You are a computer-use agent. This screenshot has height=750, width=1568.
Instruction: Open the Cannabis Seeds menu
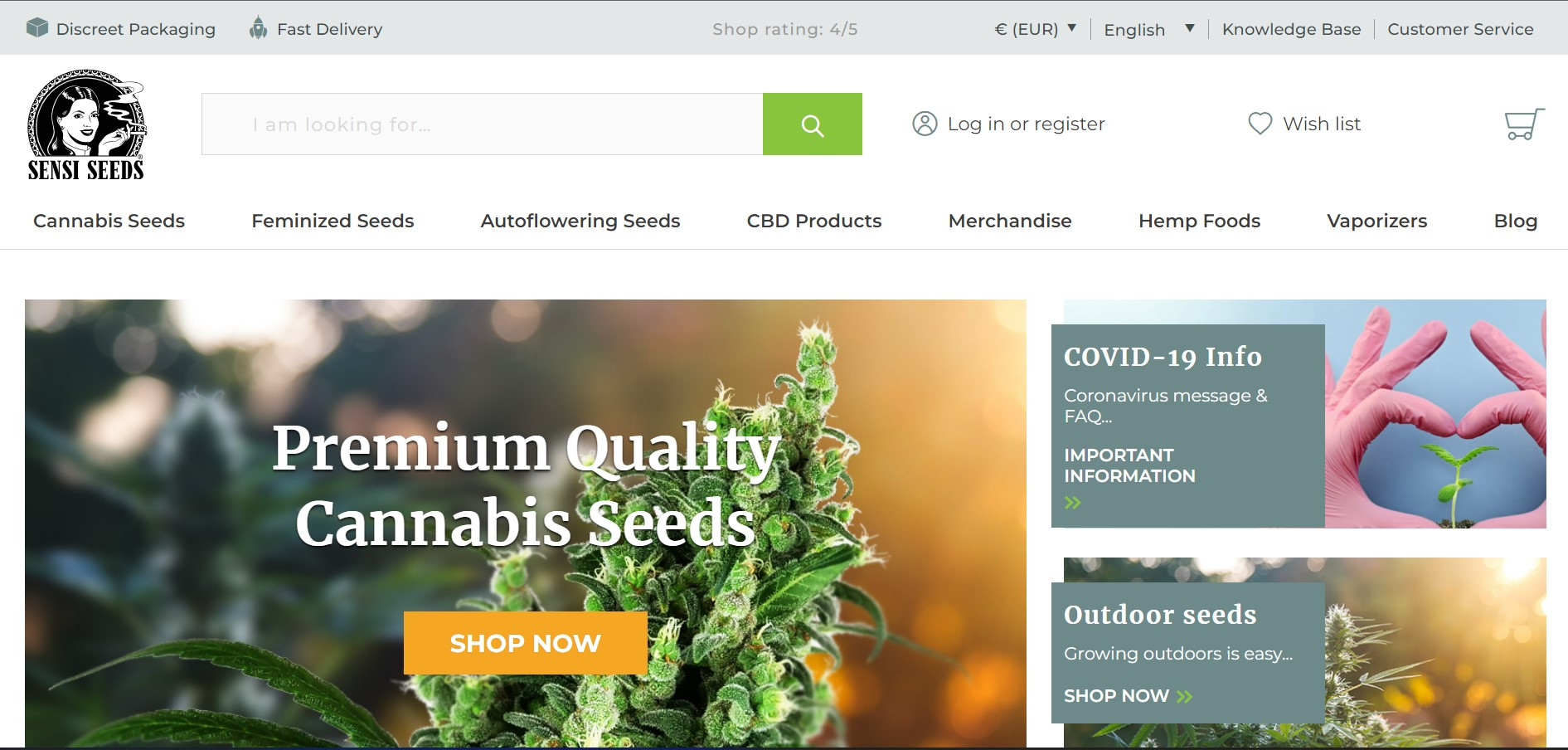[109, 221]
